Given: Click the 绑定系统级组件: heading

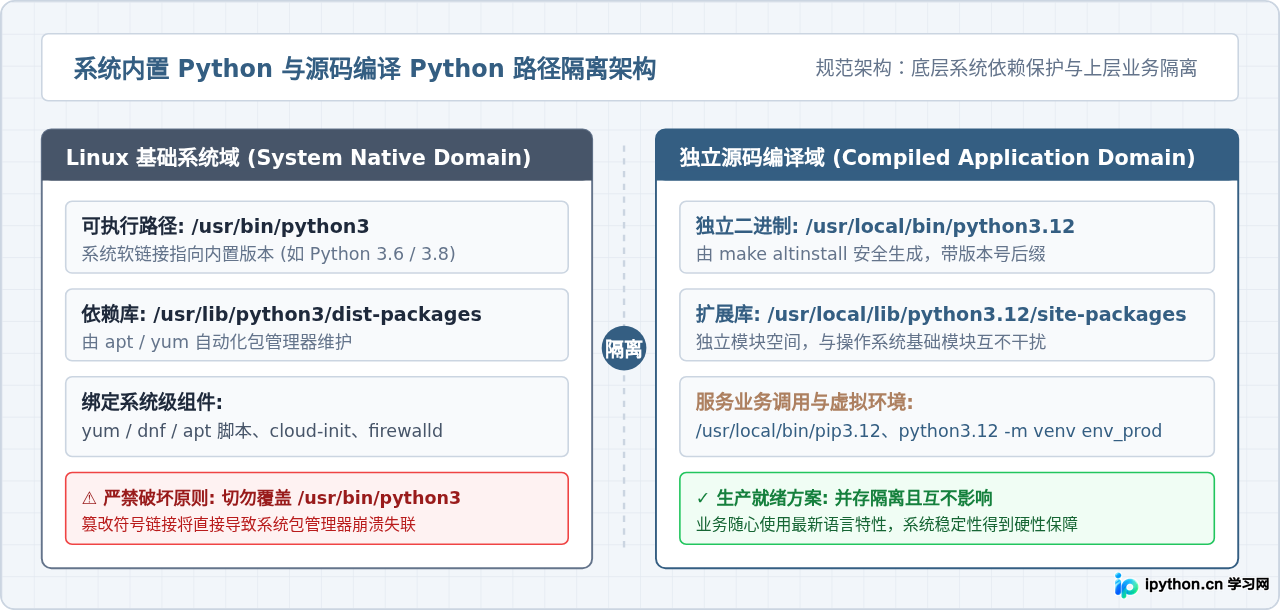Looking at the screenshot, I should 152,402.
